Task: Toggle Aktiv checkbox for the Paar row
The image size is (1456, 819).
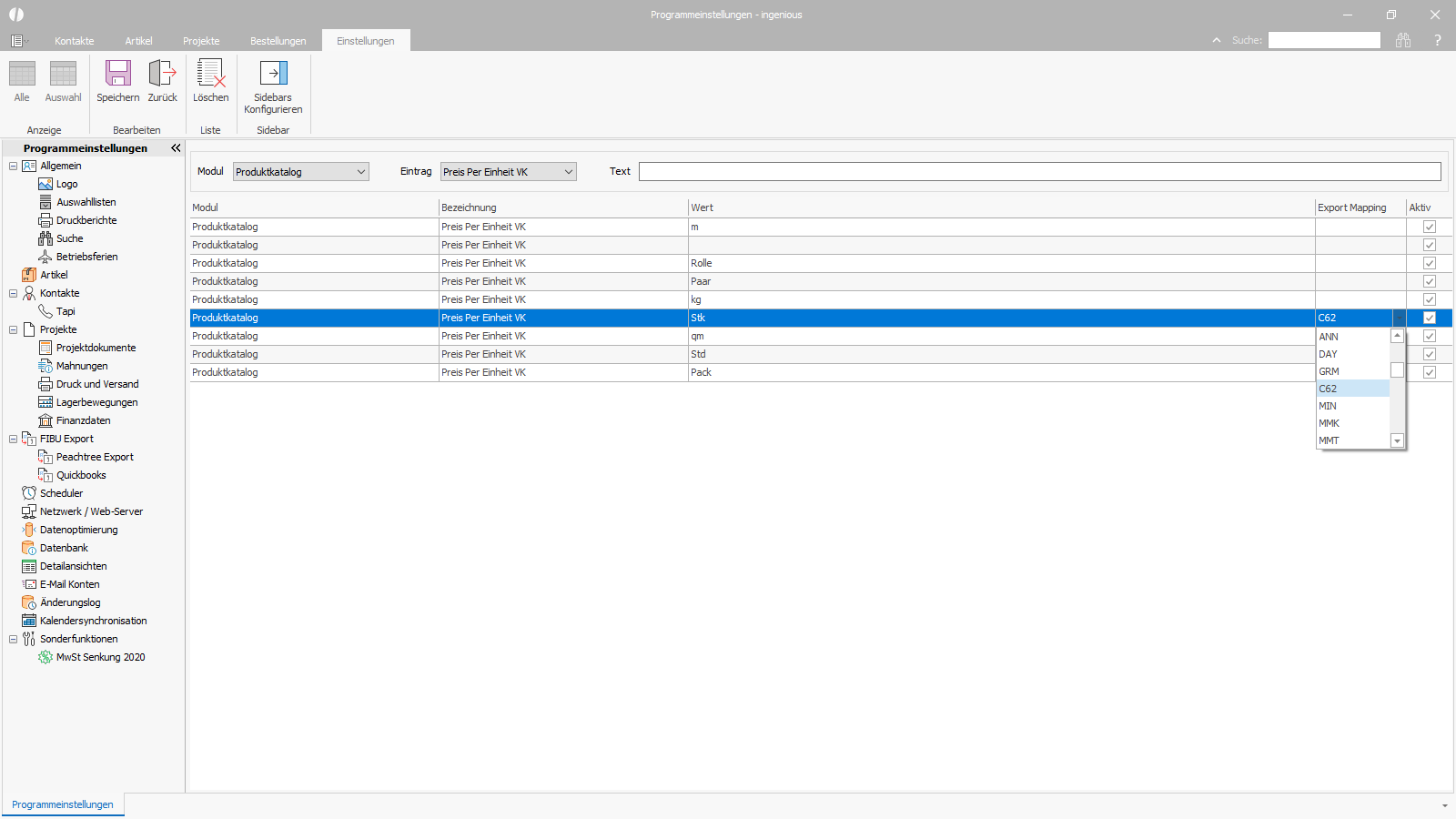Action: tap(1429, 281)
